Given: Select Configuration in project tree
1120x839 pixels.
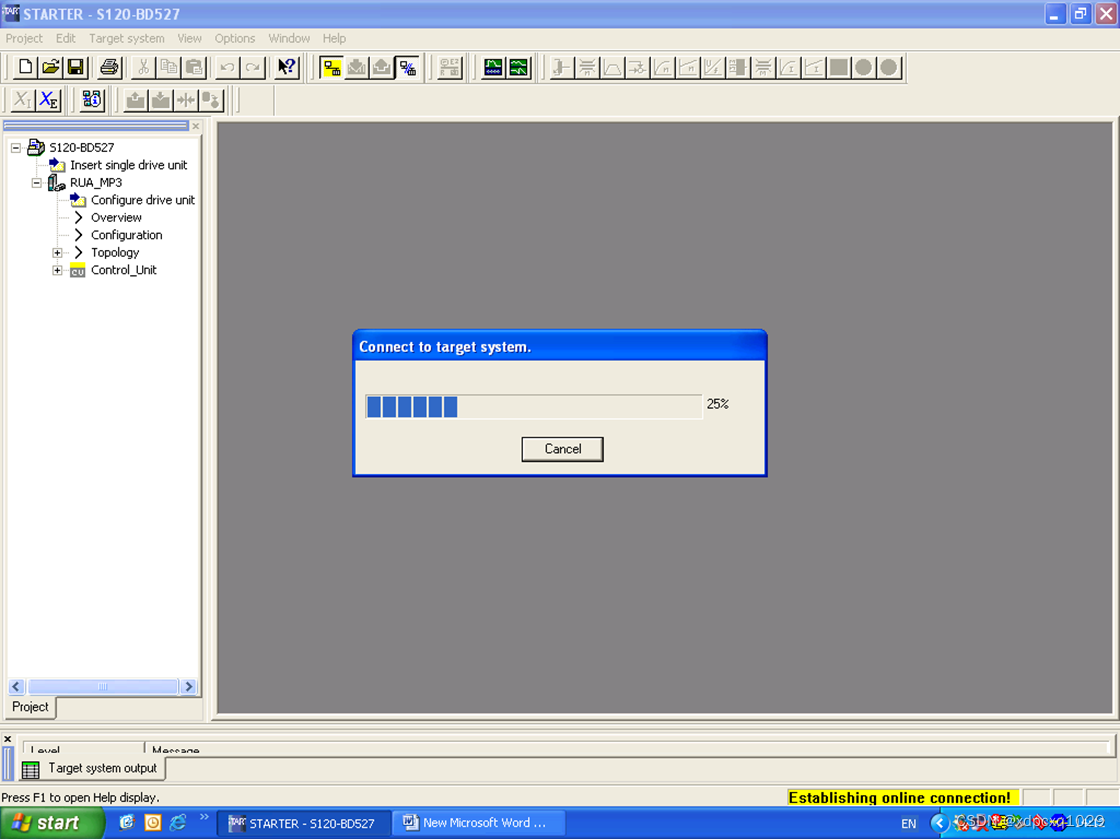Looking at the screenshot, I should (126, 235).
